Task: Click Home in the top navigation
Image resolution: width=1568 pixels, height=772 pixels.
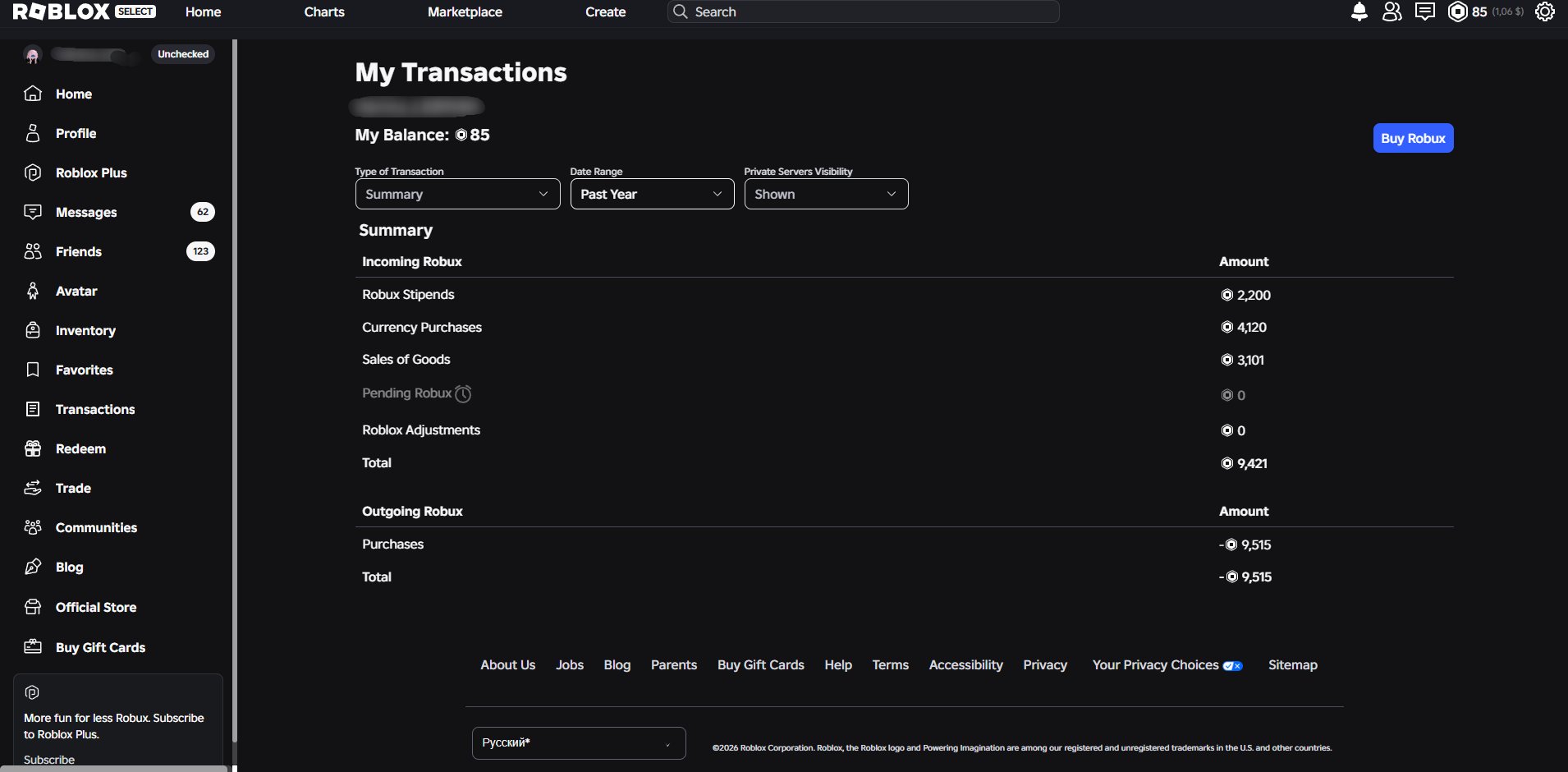Action: coord(203,11)
